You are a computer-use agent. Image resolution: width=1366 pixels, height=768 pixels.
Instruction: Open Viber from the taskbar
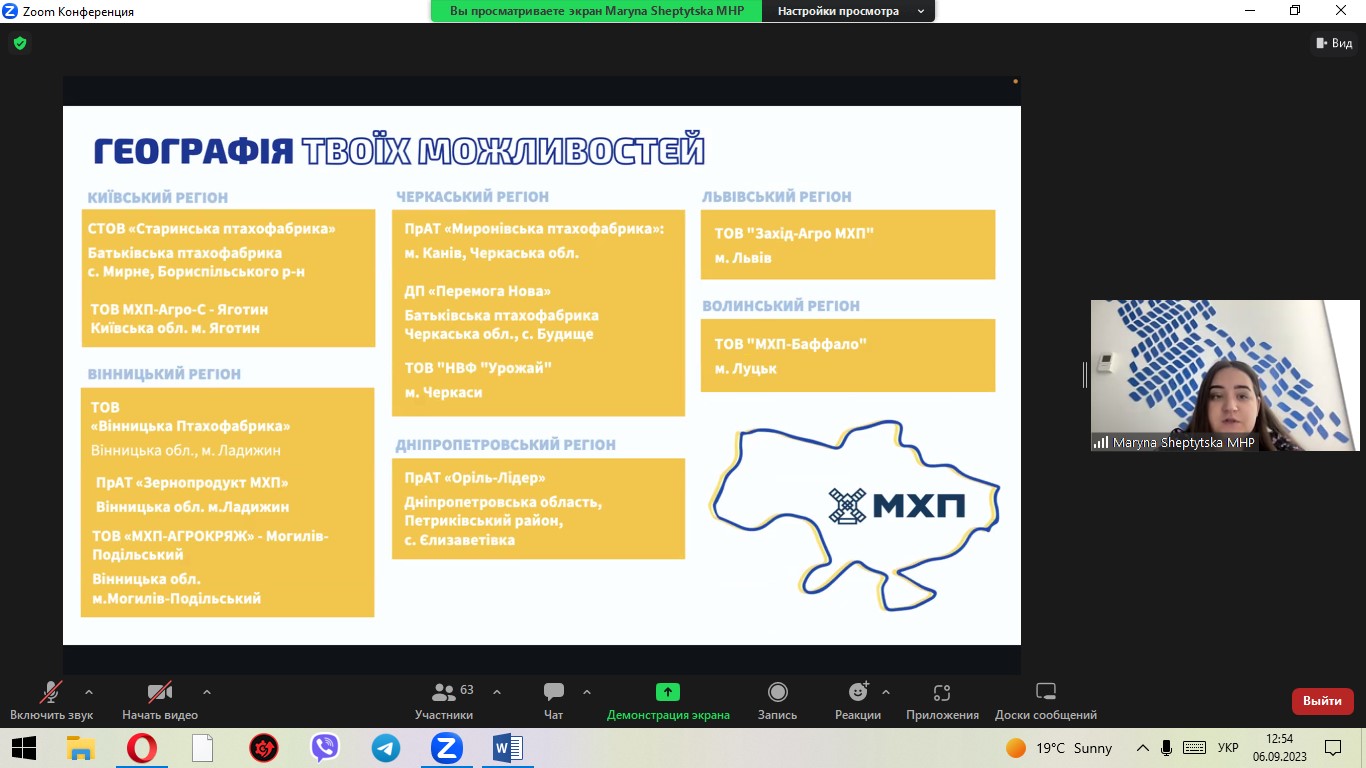pyautogui.click(x=325, y=748)
